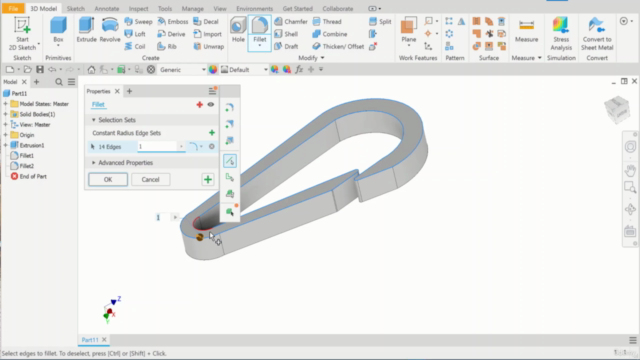The image size is (640, 360).
Task: Search the Model browser
Action: [59, 82]
